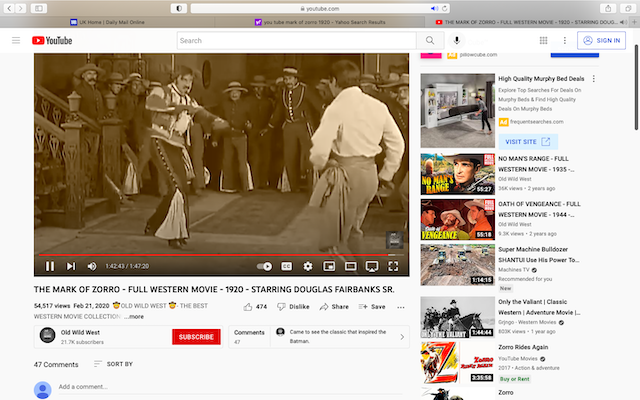
Task: Turn on closed captions CC
Action: pyautogui.click(x=287, y=267)
